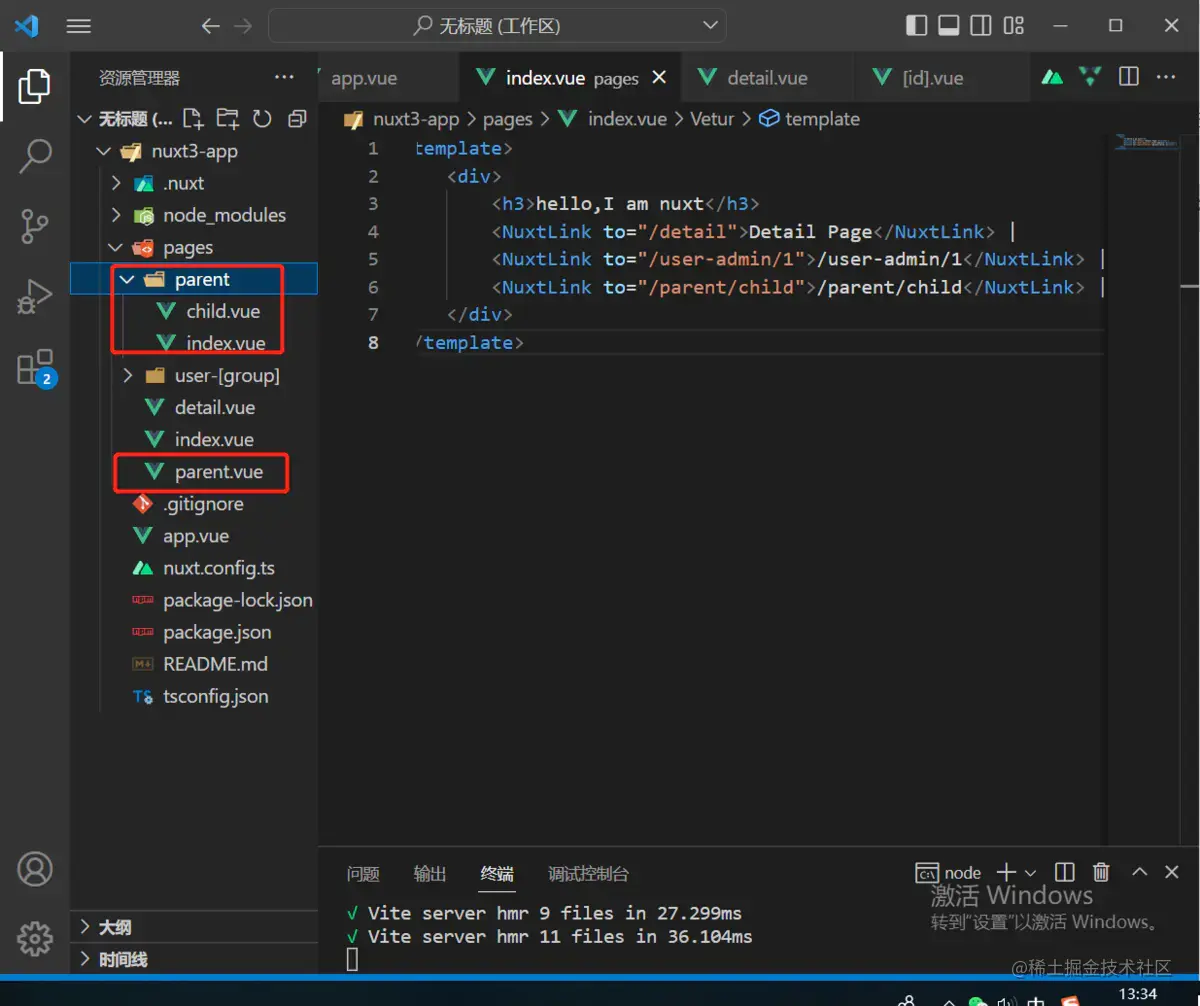Toggle the bottom panel layout button
This screenshot has height=1006, width=1200.
click(948, 26)
